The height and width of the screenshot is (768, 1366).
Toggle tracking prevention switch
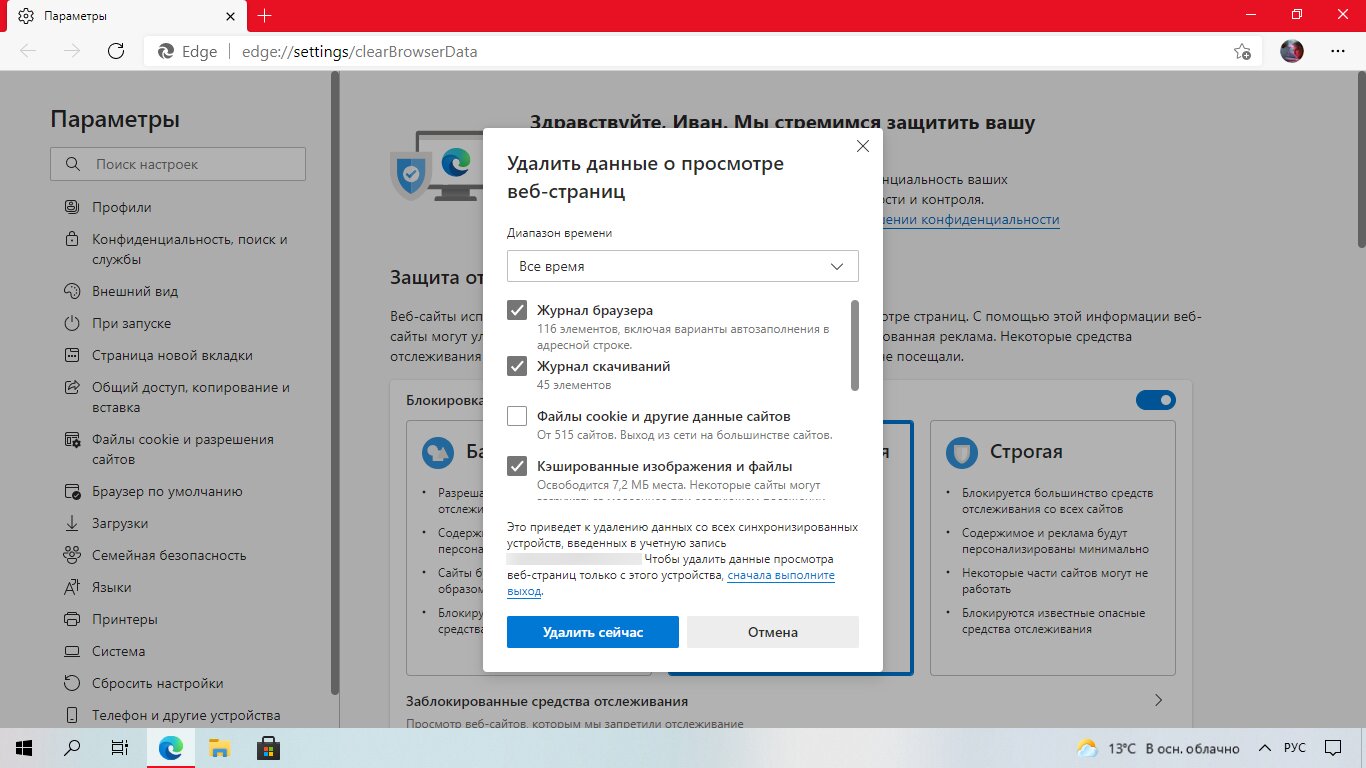click(x=1156, y=400)
